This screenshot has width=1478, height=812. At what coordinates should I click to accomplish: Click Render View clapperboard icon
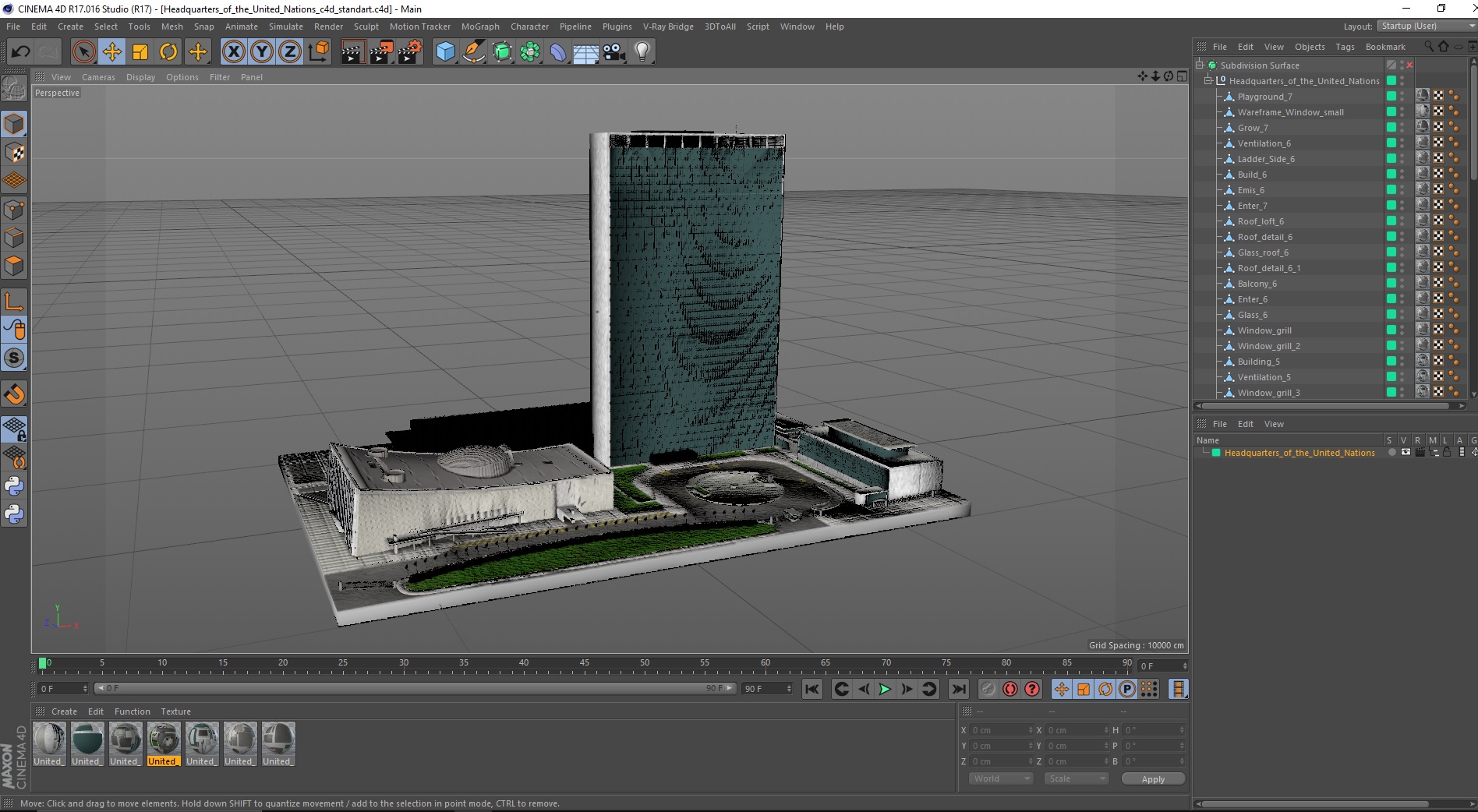[352, 52]
